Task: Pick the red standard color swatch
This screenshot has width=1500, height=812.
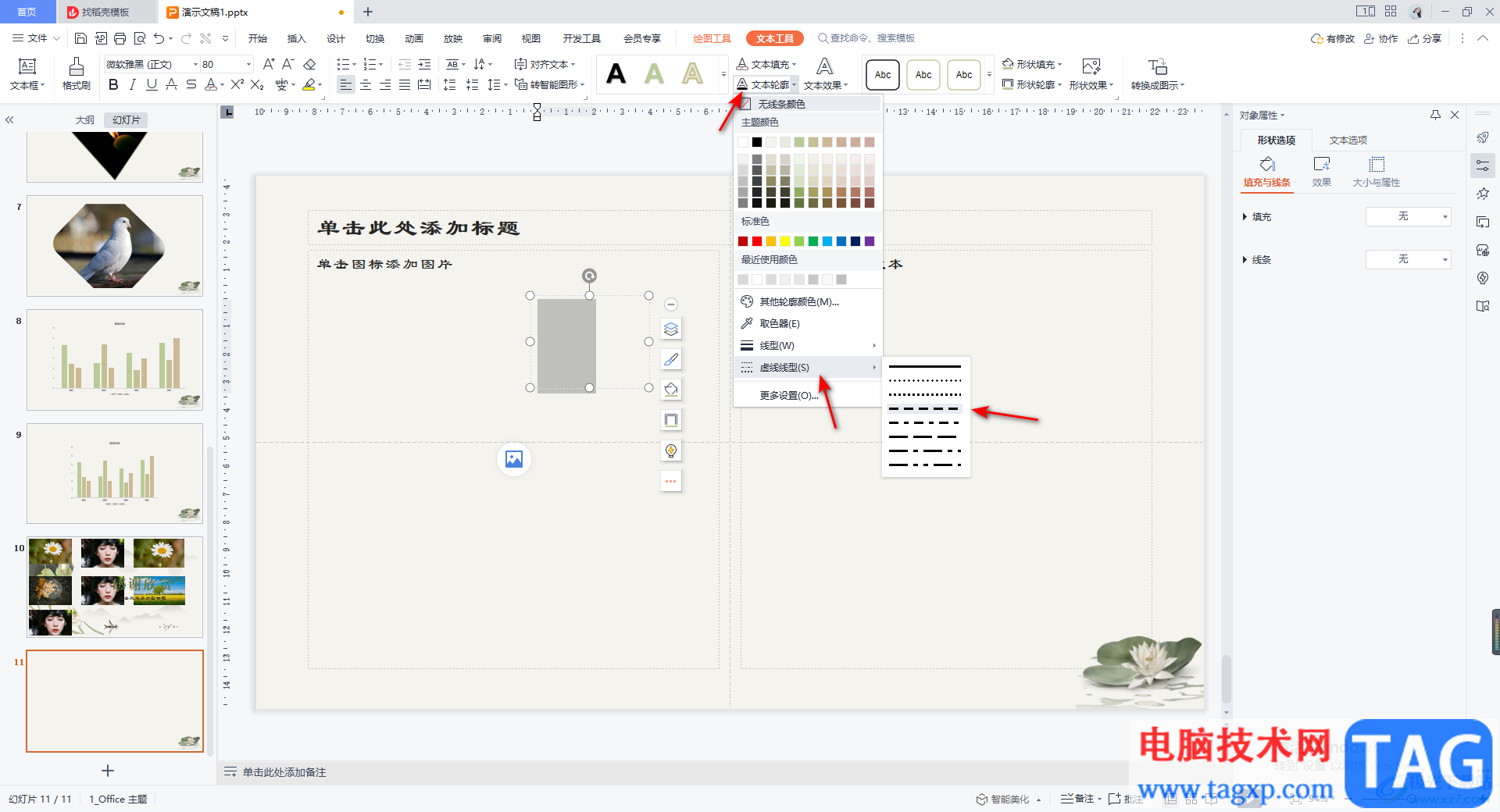Action: click(757, 241)
